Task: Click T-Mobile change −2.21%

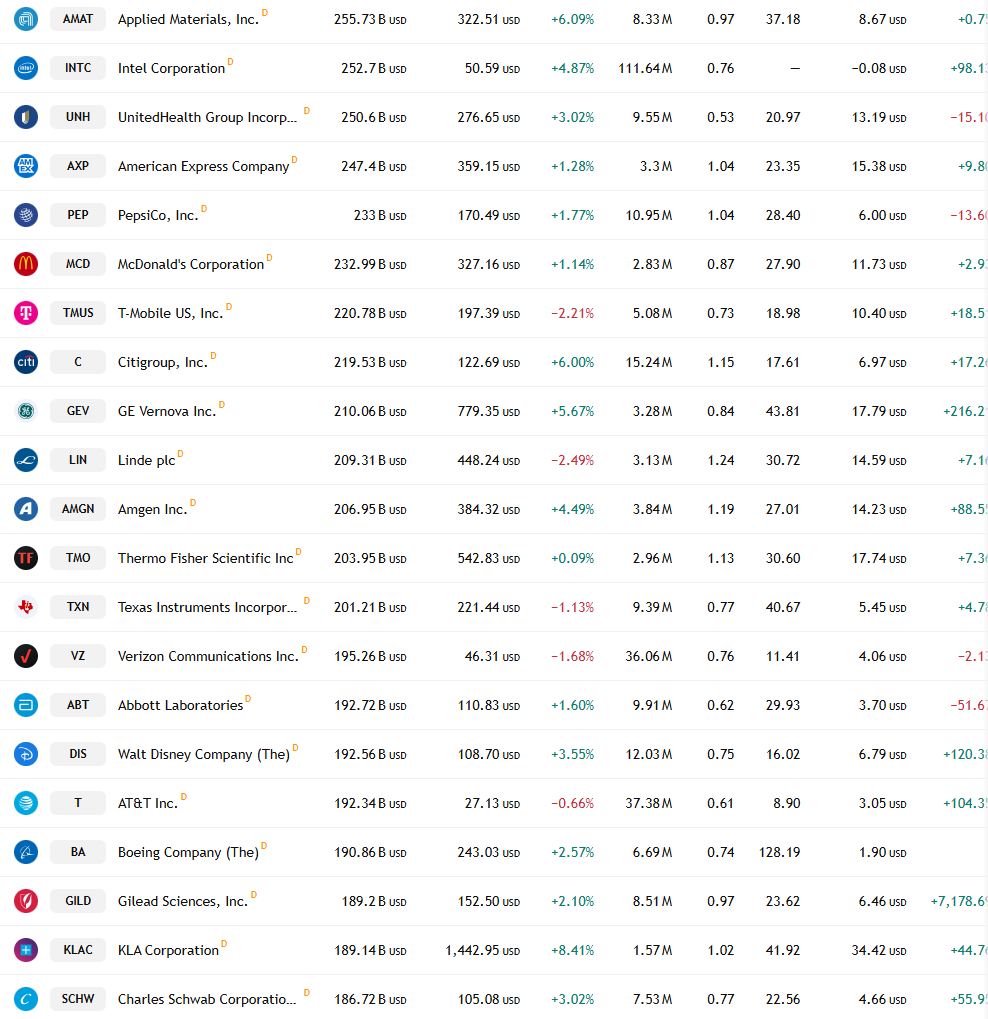Action: tap(573, 313)
